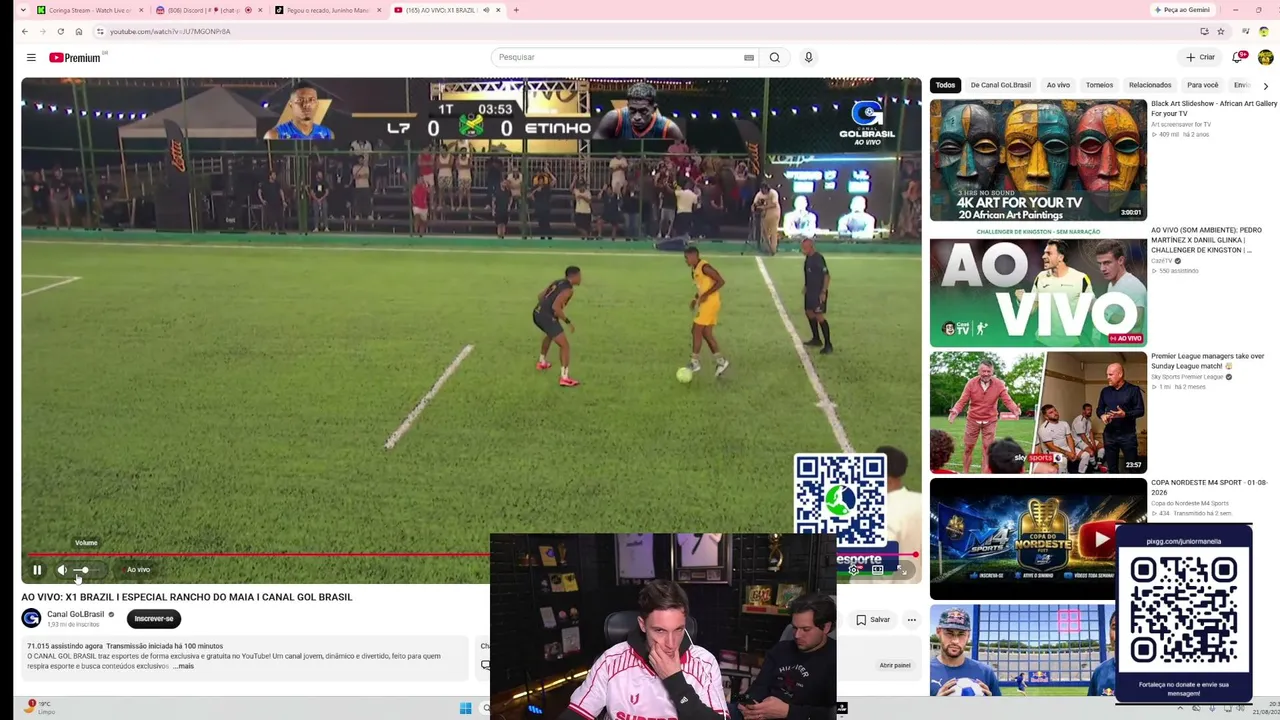Select the 'Ao vivo' filter chip
Screen dimensions: 1280x720
coord(1058,85)
